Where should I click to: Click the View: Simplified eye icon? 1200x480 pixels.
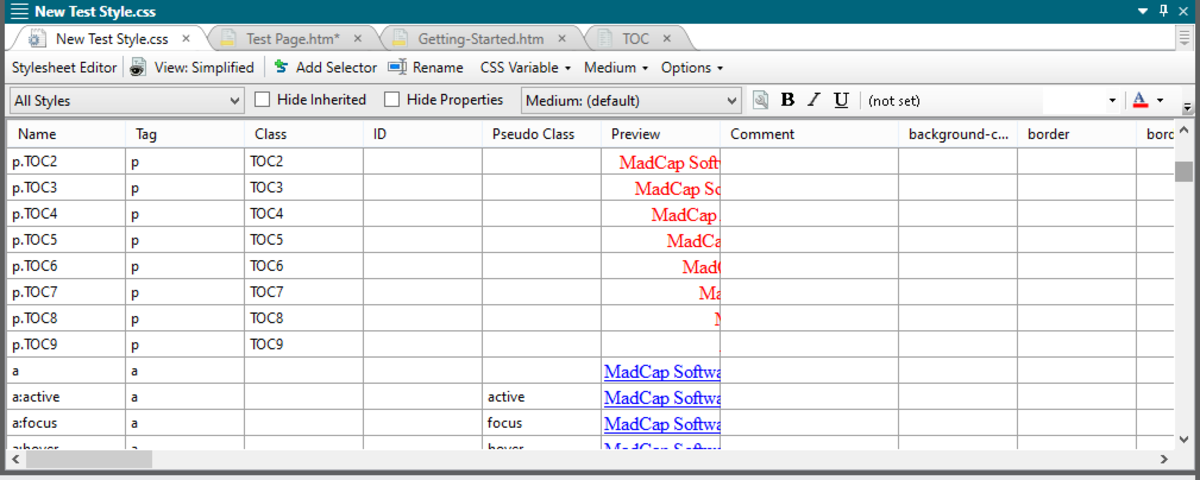(138, 67)
